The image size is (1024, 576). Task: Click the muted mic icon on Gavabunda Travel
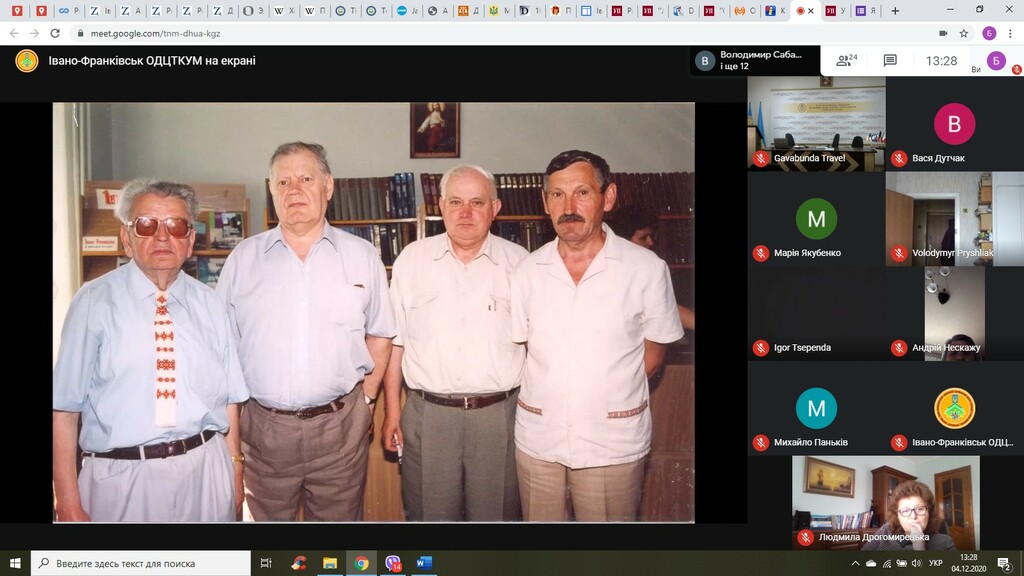760,158
